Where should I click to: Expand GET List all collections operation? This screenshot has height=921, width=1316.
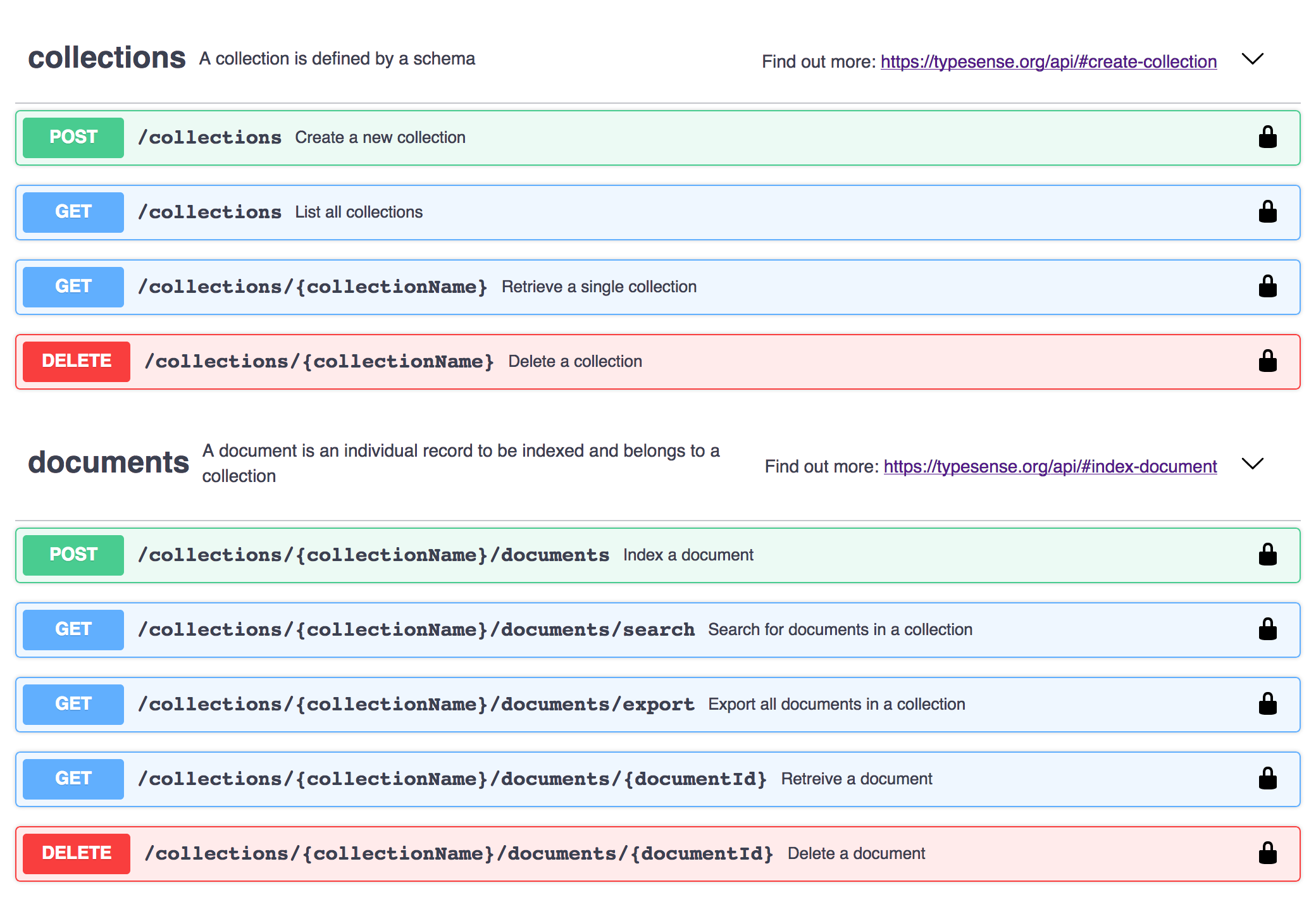[x=358, y=213]
